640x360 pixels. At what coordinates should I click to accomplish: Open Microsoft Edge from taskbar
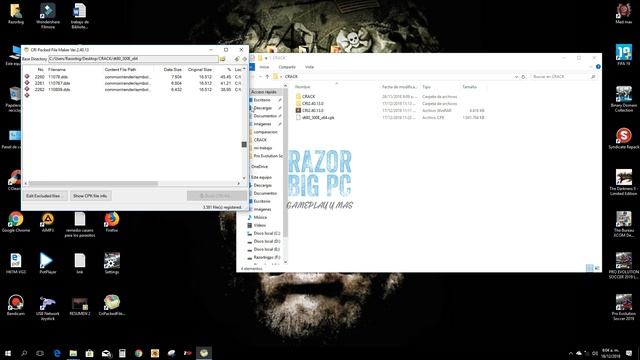(x=57, y=353)
